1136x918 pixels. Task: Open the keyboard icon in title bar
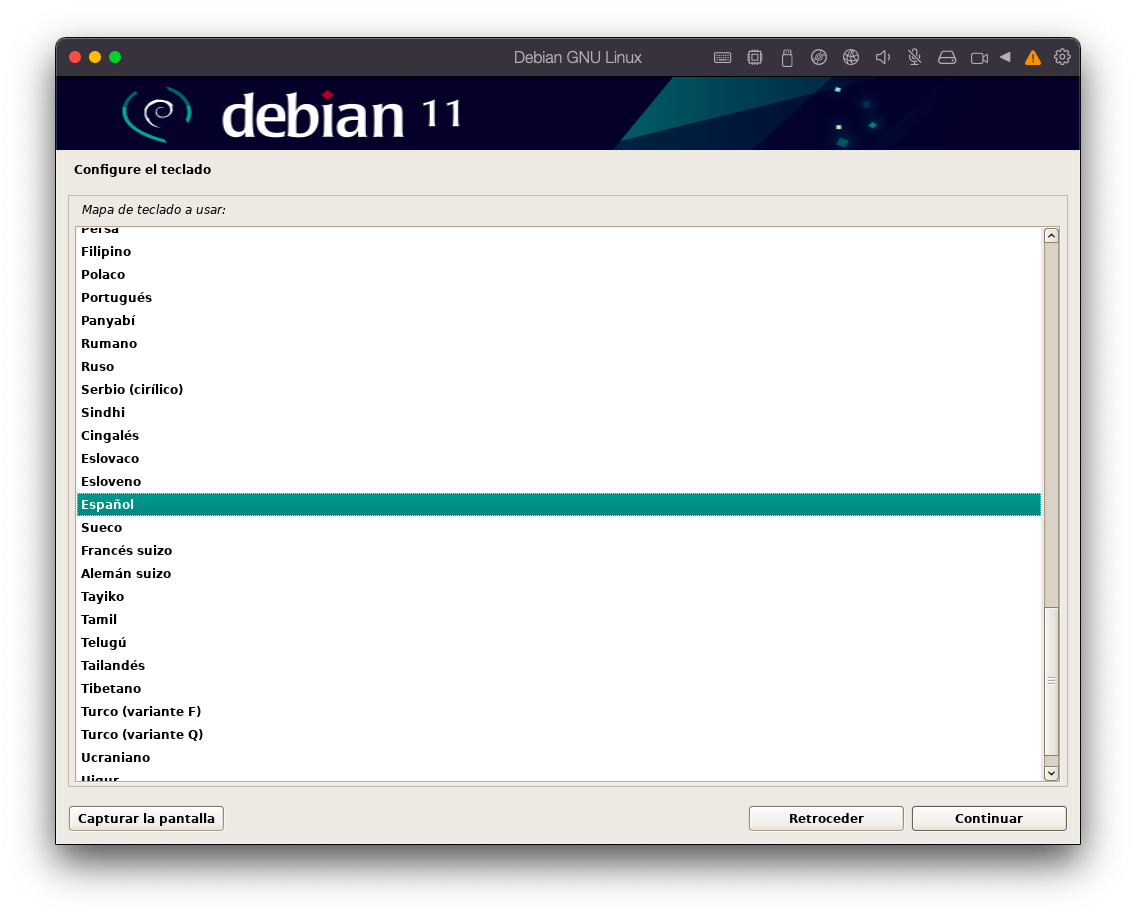click(722, 57)
